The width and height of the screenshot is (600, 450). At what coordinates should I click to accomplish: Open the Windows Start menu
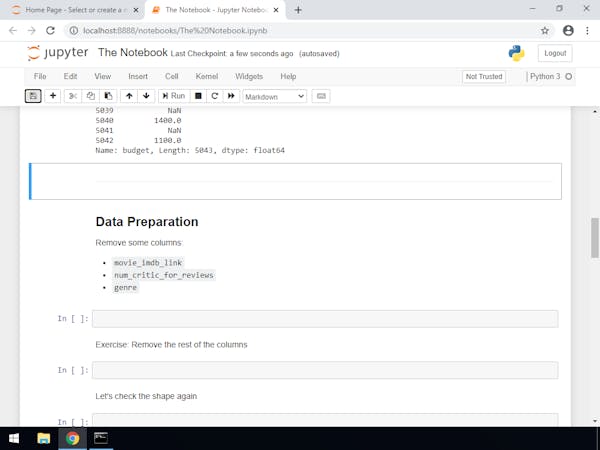14,439
